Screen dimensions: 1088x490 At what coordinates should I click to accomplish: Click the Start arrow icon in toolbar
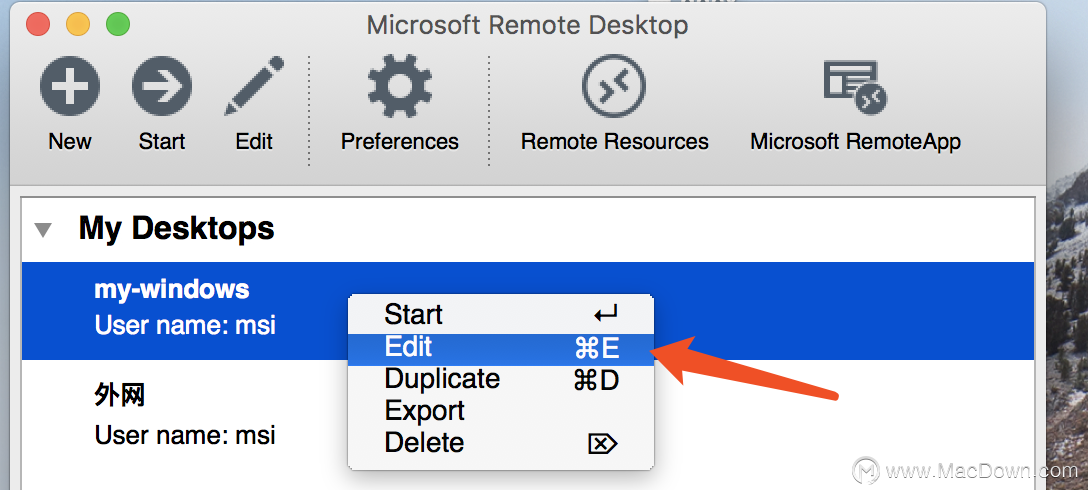162,87
